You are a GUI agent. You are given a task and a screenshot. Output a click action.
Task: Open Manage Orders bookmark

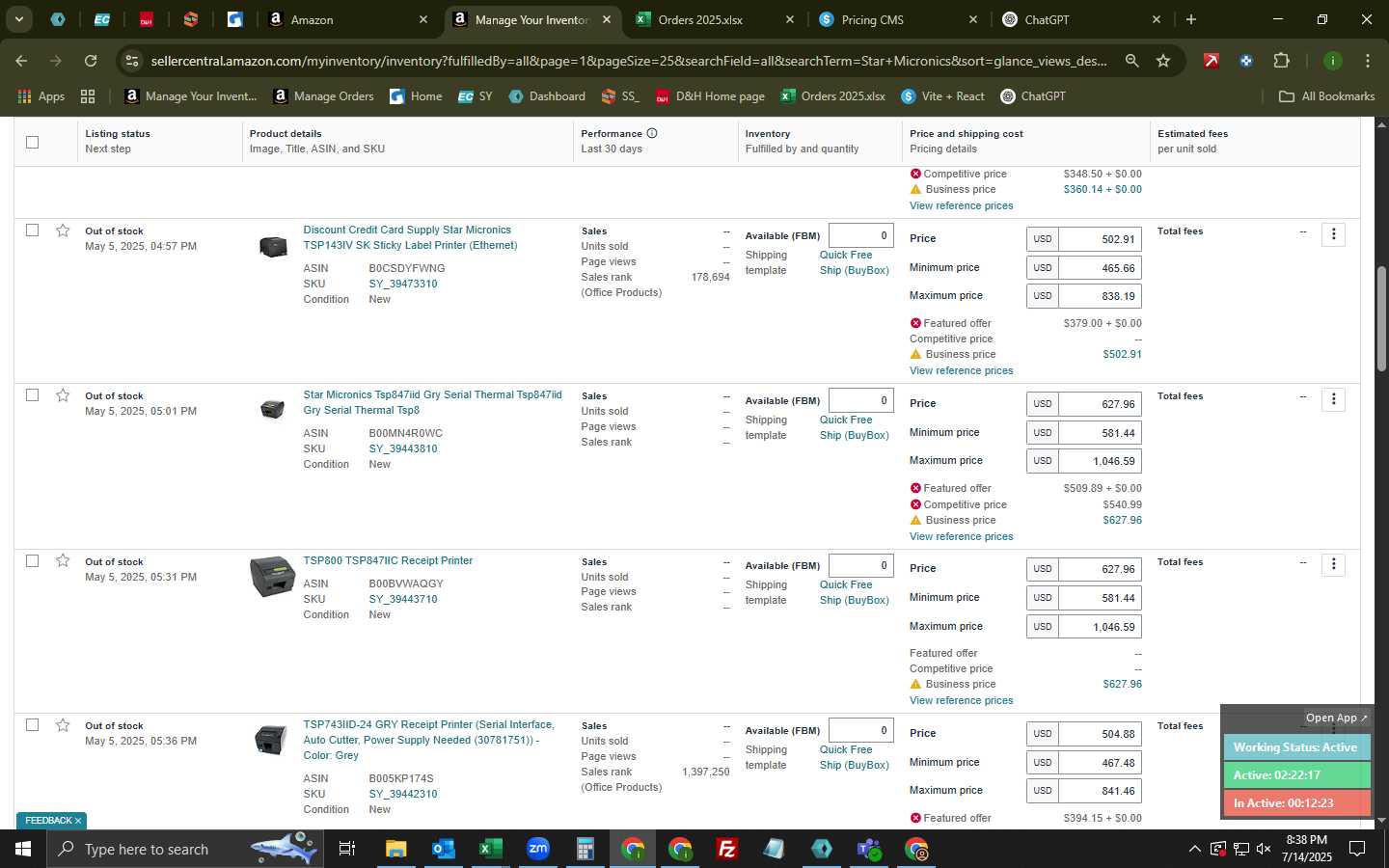(323, 96)
